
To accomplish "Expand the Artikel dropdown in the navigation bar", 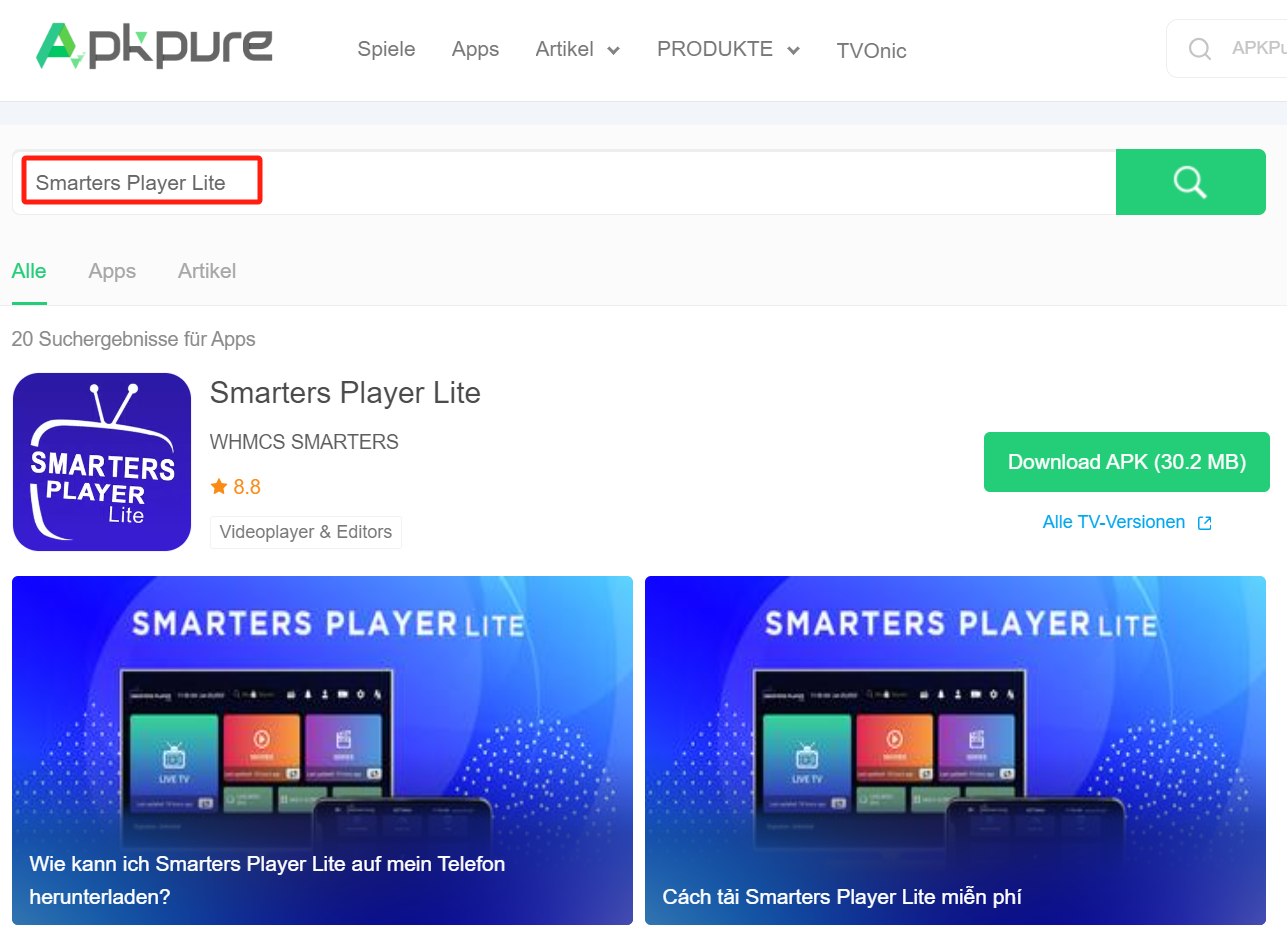I will coord(577,49).
